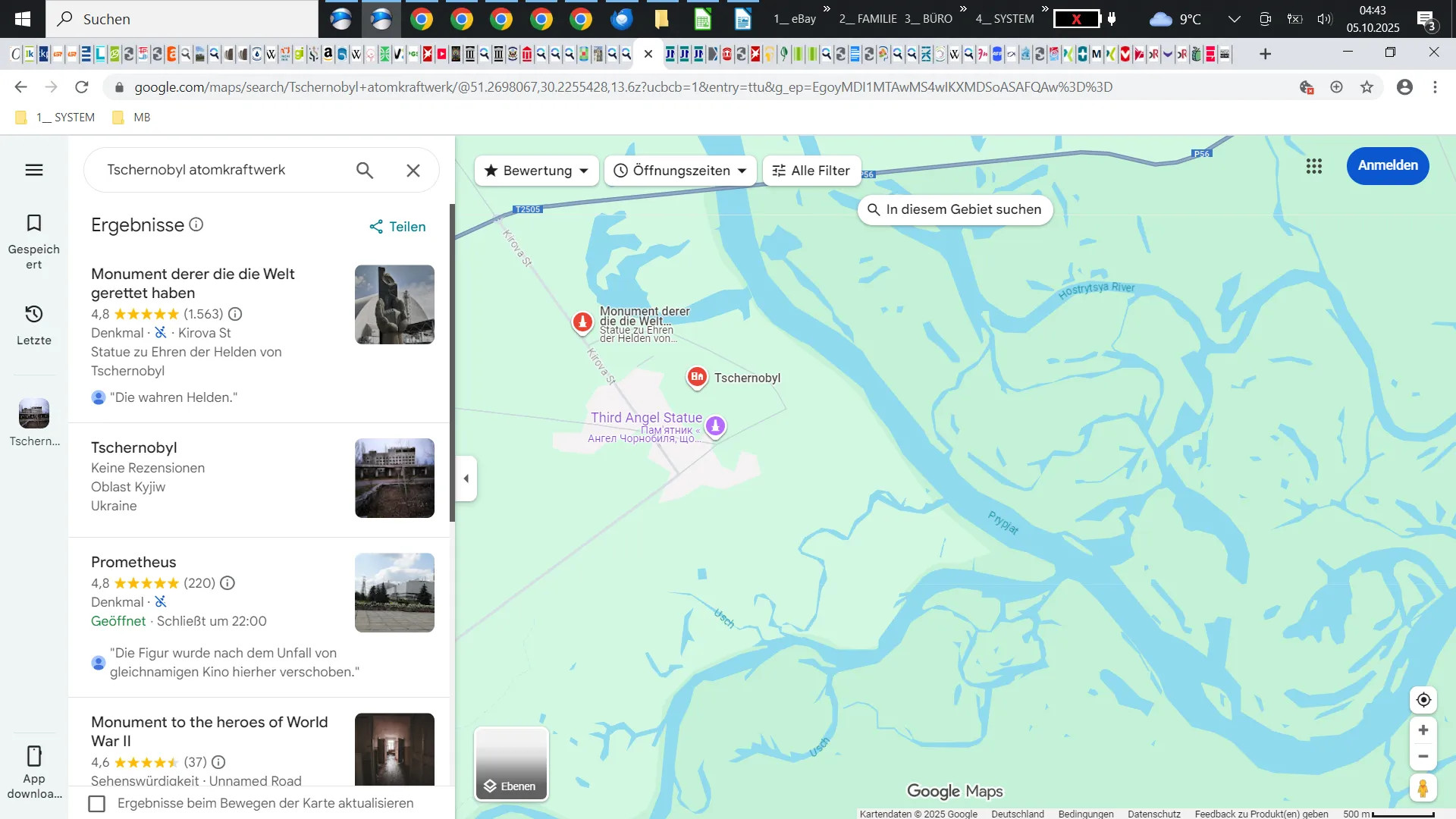1456x819 pixels.
Task: Open Alle Filter options
Action: click(x=811, y=171)
